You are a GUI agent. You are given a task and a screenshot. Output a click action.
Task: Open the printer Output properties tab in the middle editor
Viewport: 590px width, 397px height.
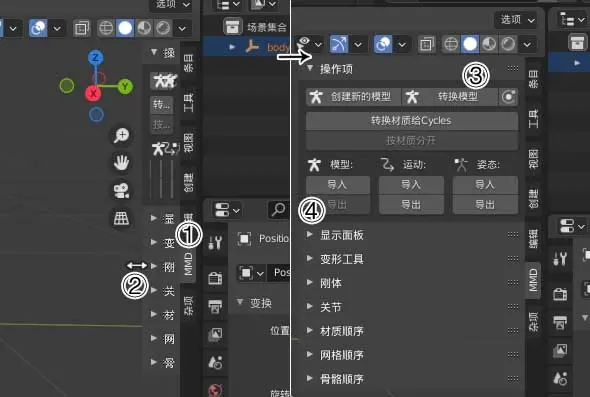pyautogui.click(x=215, y=306)
